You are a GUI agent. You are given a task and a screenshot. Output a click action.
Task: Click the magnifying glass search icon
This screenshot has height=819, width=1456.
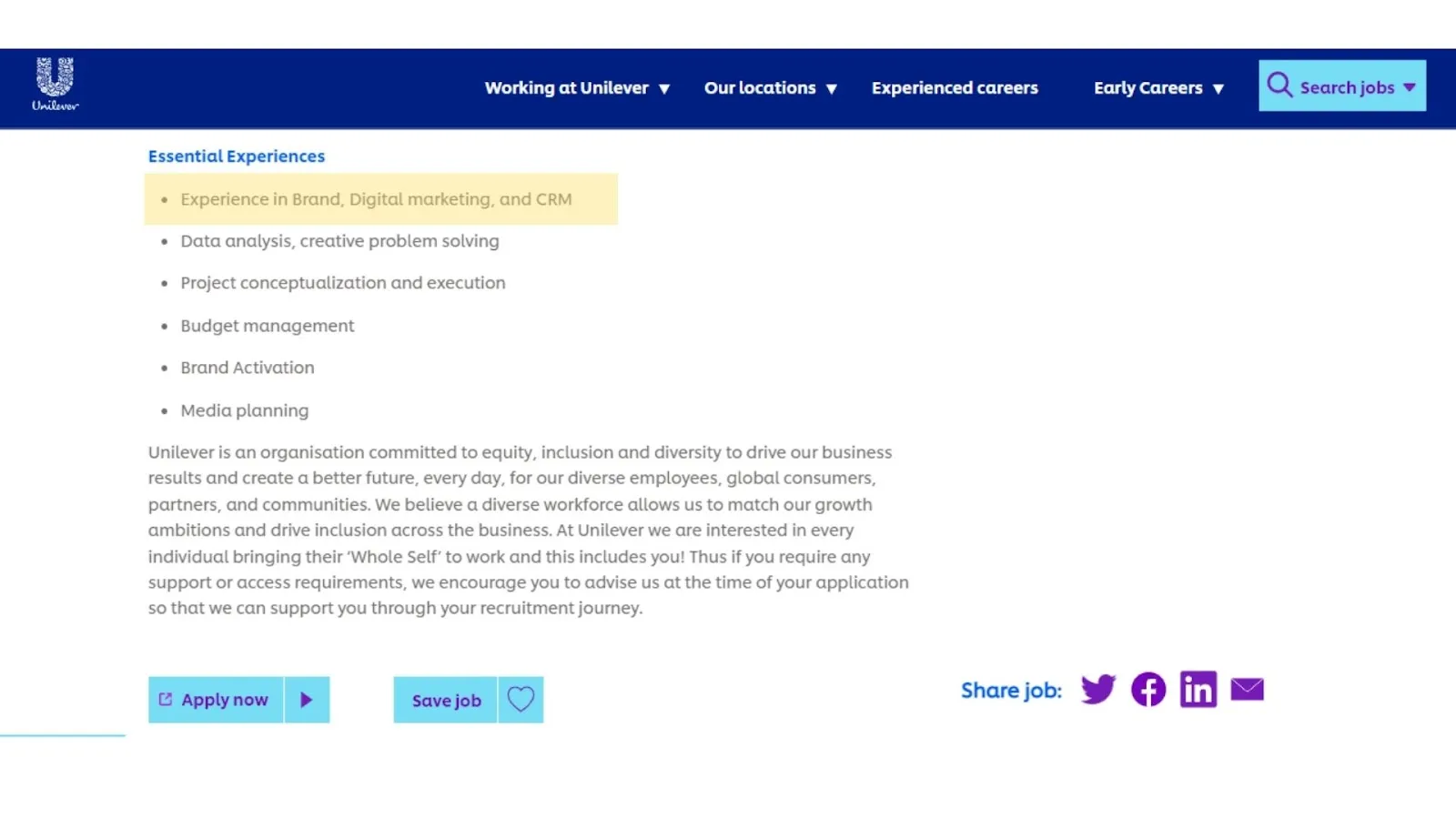(x=1279, y=86)
